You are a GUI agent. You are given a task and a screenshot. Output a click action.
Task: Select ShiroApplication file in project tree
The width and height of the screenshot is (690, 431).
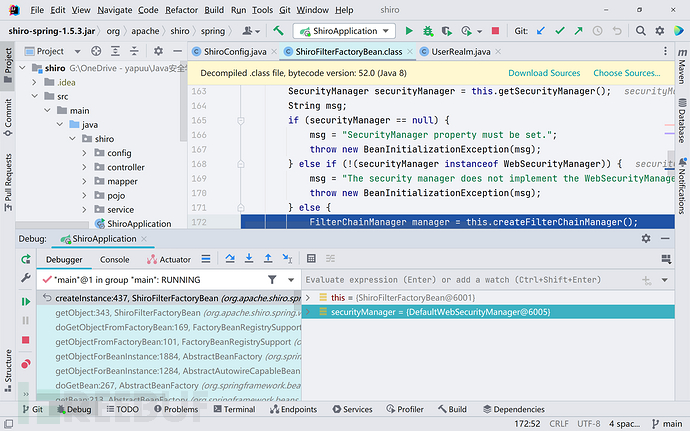click(x=133, y=224)
